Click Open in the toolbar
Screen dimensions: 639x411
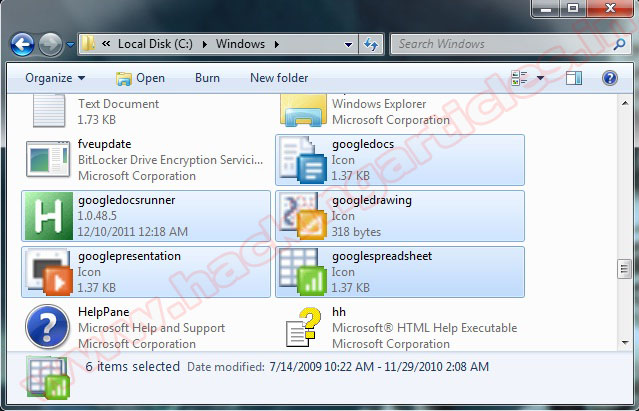141,78
